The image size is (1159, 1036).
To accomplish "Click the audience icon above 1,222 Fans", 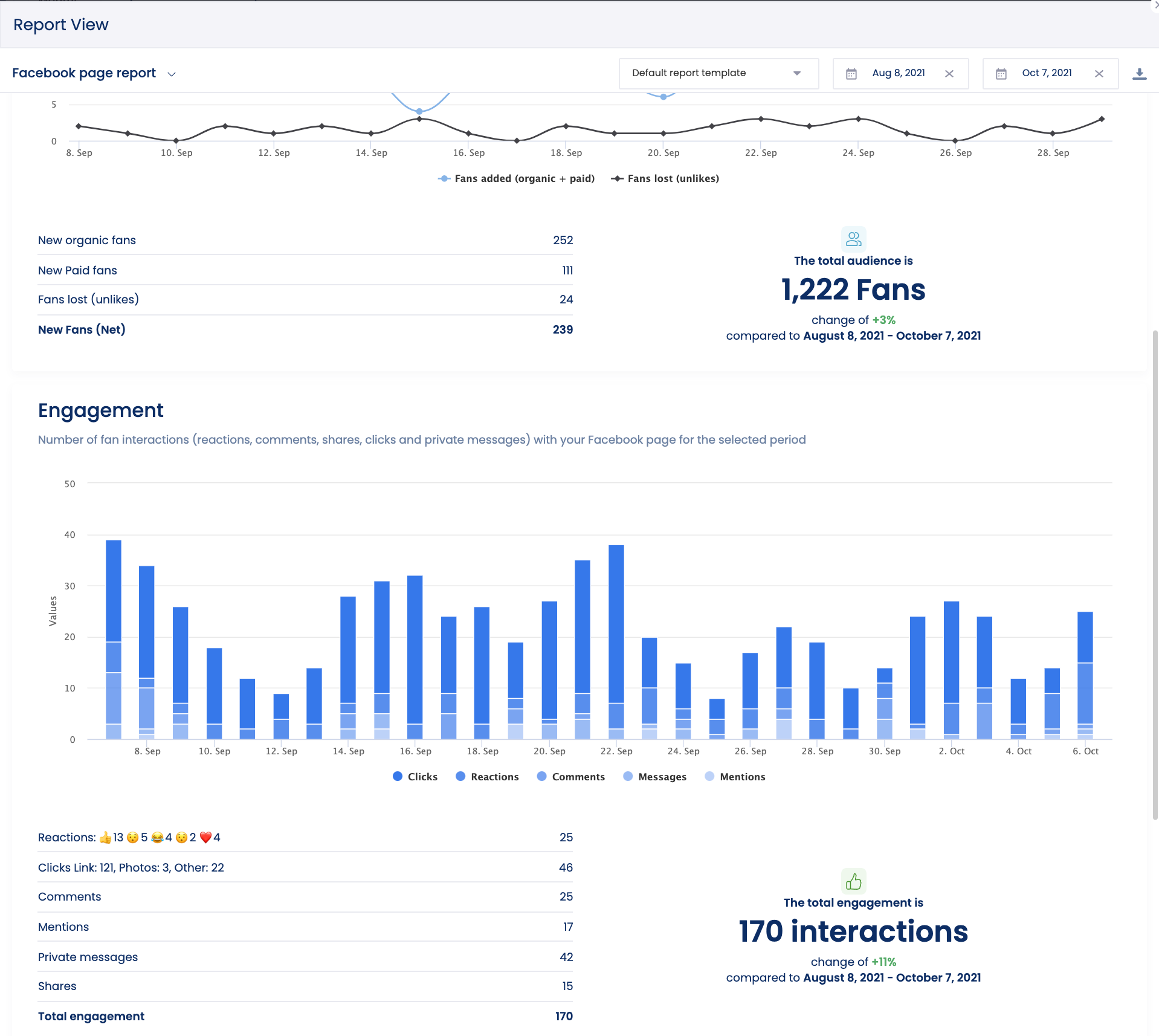I will (853, 238).
